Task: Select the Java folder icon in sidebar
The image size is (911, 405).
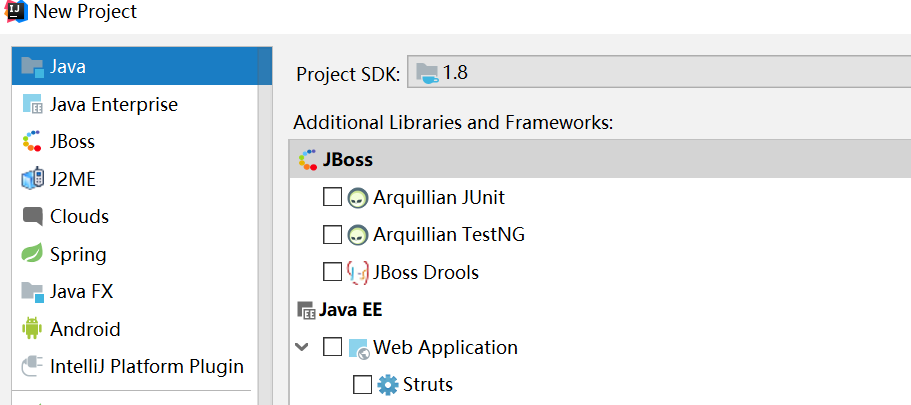Action: coord(33,67)
